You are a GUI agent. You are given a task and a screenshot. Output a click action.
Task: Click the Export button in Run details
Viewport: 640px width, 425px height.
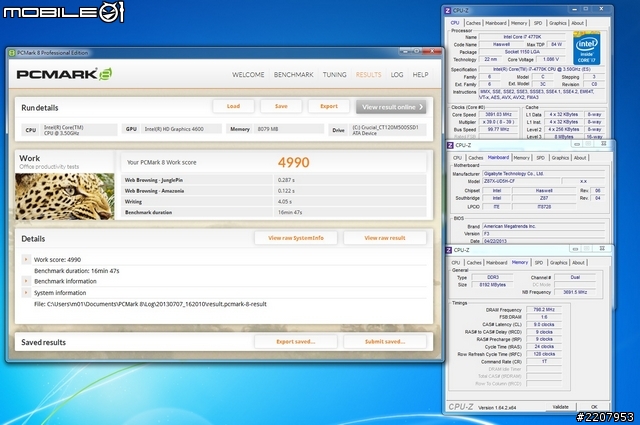coord(329,106)
